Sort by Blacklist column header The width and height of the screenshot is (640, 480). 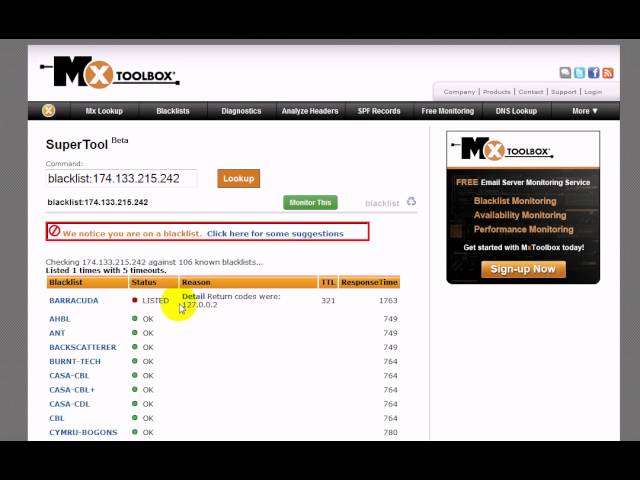point(87,282)
